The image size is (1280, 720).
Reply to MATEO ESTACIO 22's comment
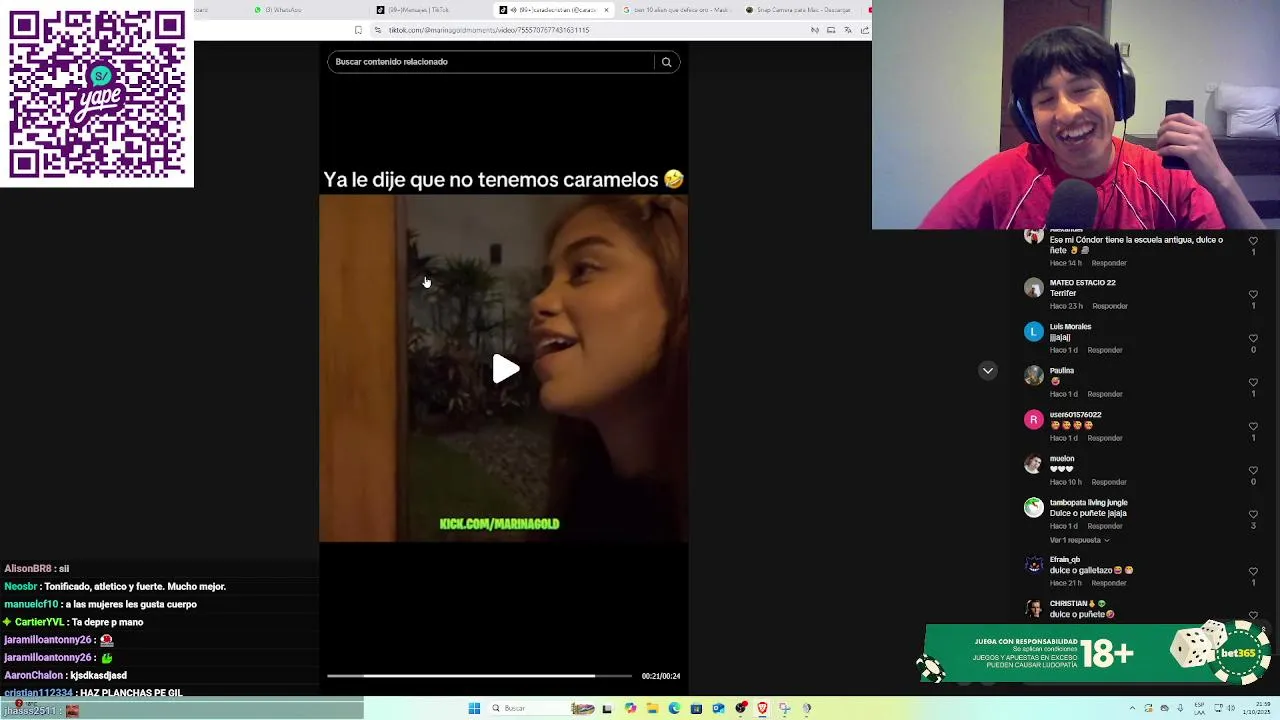click(x=1110, y=306)
